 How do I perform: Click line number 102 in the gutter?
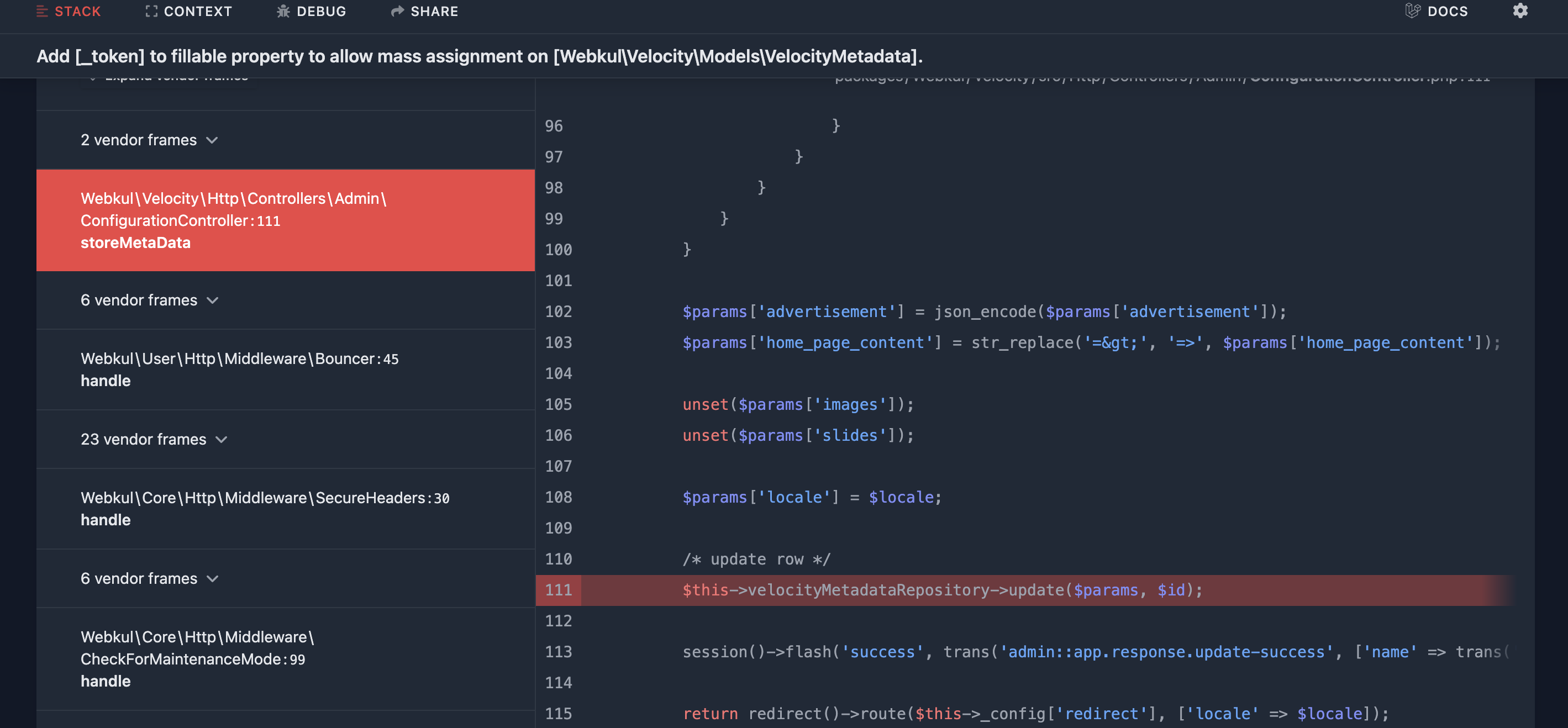point(558,312)
